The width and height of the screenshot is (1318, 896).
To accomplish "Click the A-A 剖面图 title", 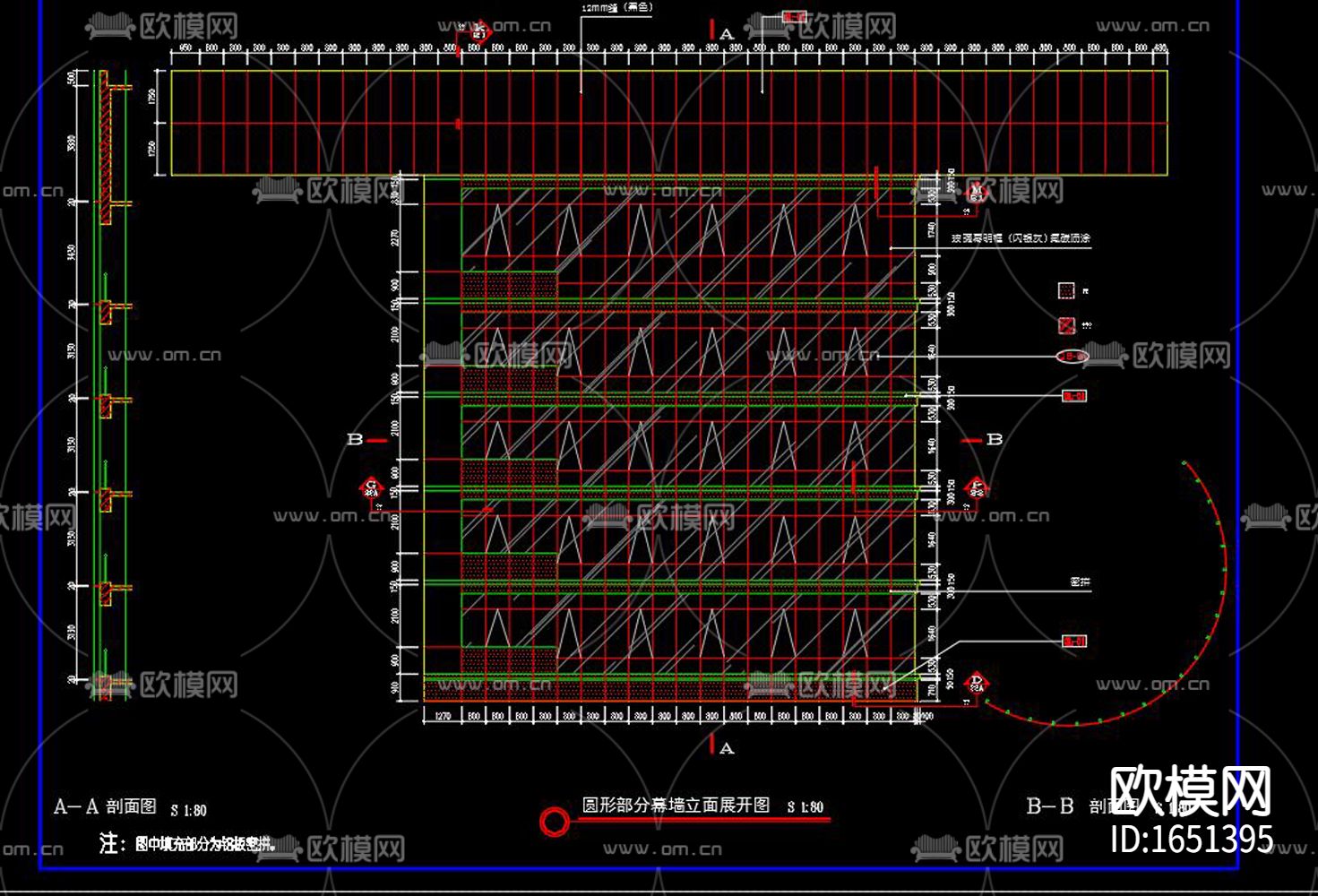I will pos(106,806).
